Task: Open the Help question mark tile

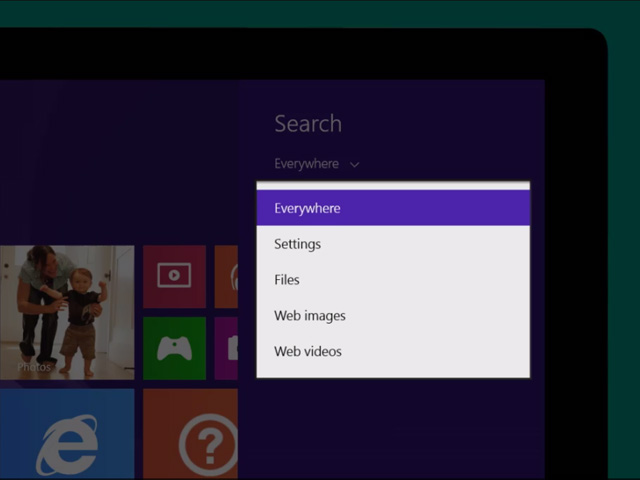Action: point(191,434)
